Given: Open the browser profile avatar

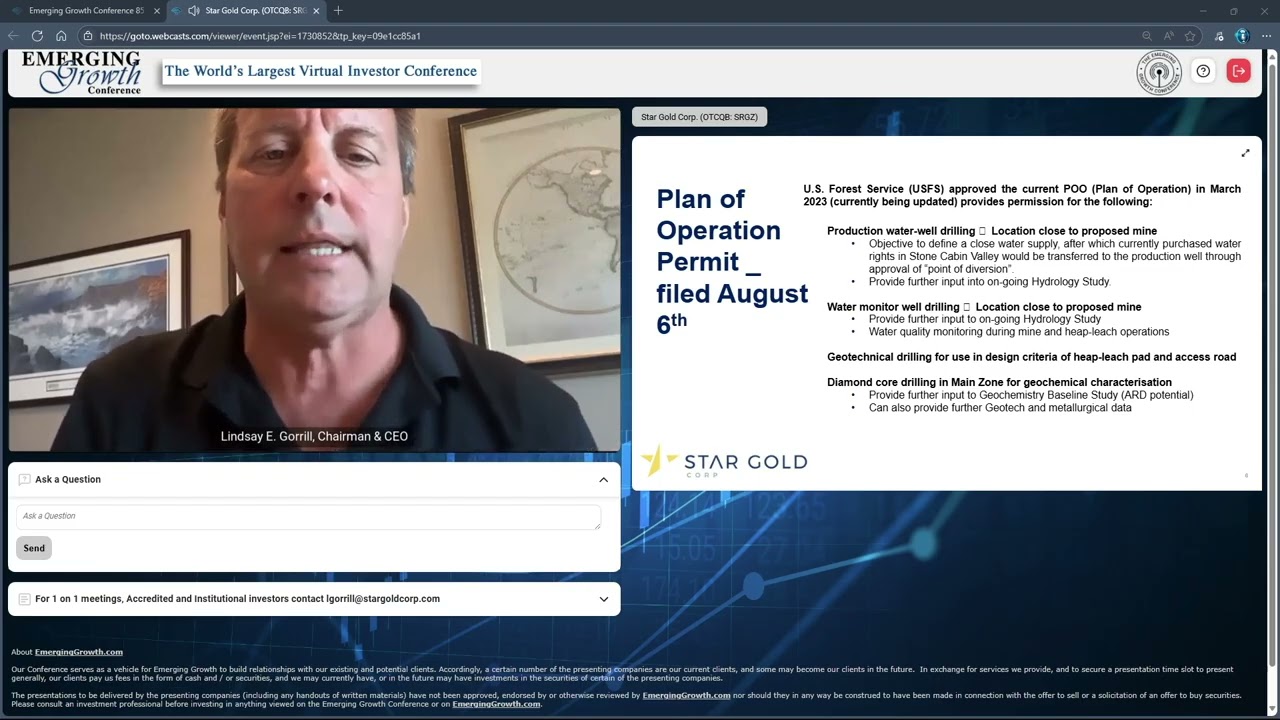Looking at the screenshot, I should tap(1242, 36).
